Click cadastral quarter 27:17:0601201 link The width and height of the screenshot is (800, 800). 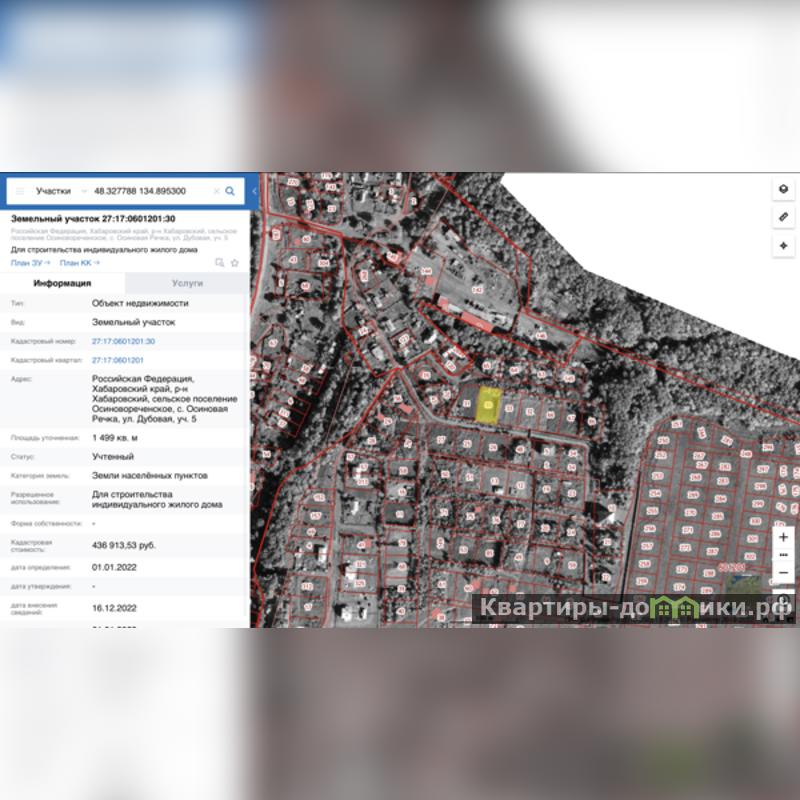pyautogui.click(x=118, y=359)
